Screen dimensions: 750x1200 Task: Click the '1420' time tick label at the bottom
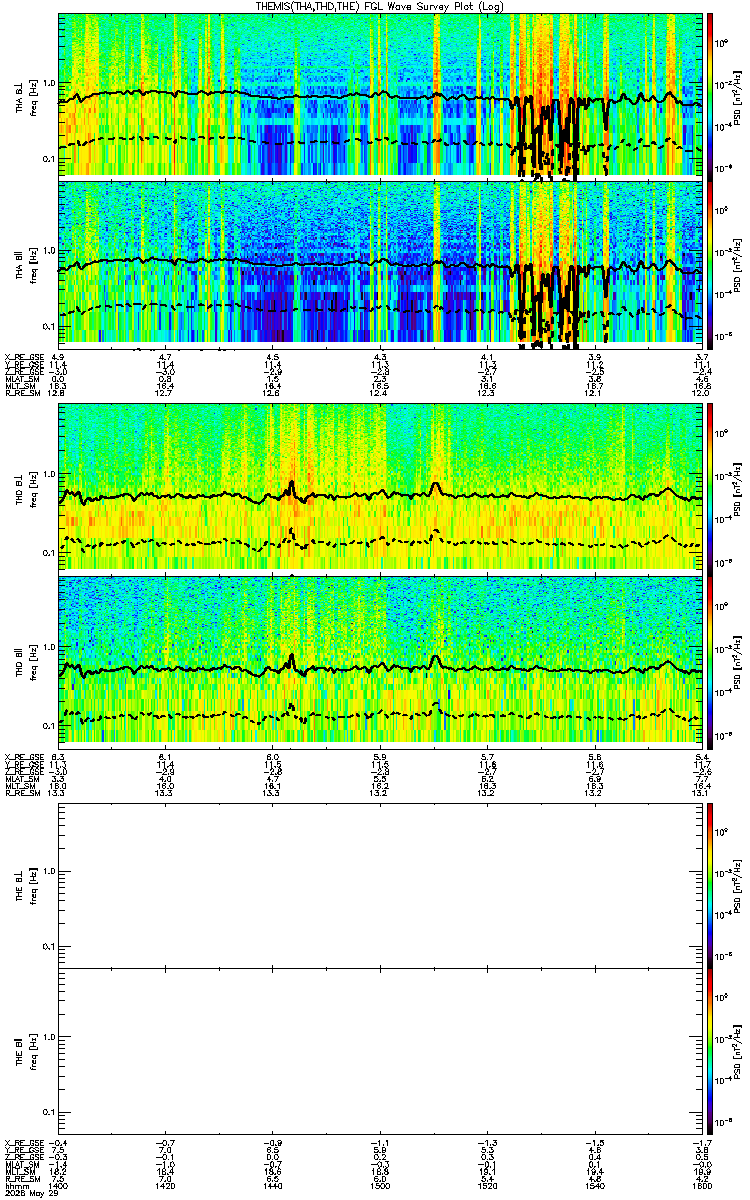coord(165,1186)
